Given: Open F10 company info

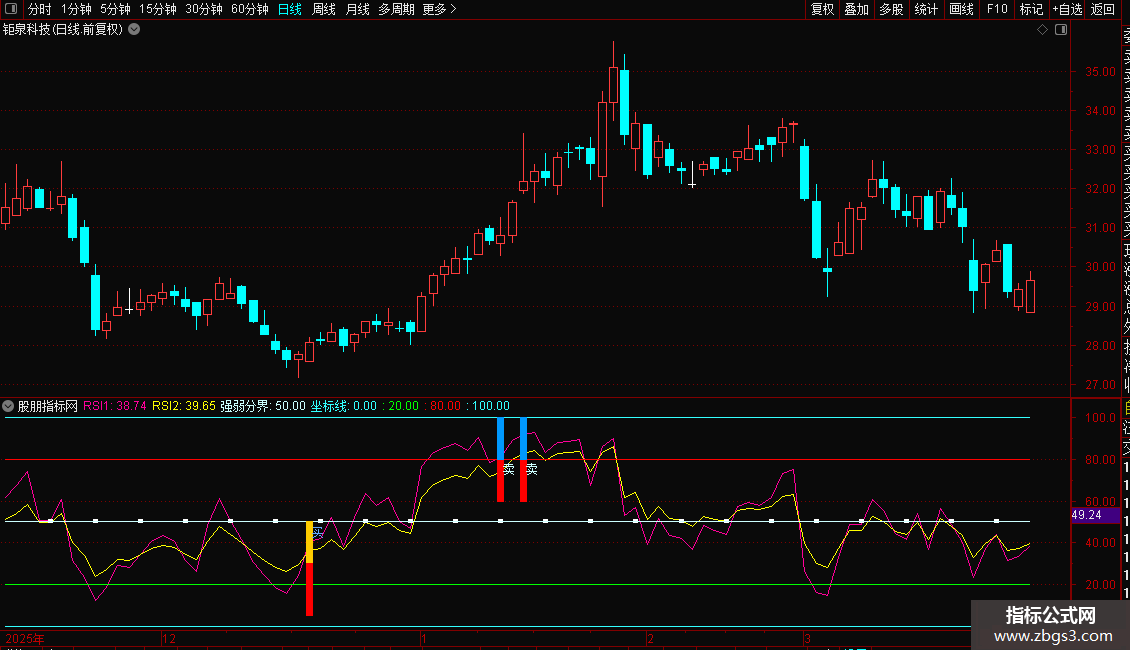Looking at the screenshot, I should click(x=997, y=9).
